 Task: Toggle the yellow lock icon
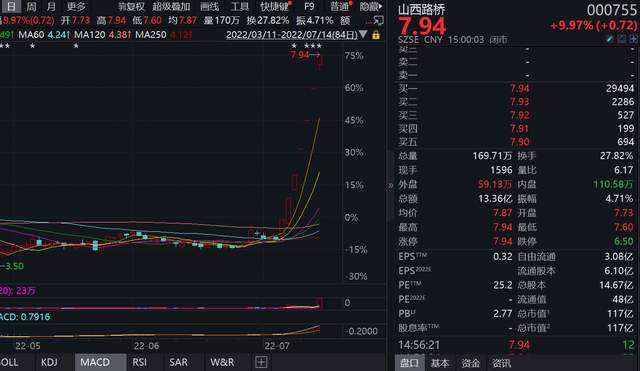coord(376,35)
